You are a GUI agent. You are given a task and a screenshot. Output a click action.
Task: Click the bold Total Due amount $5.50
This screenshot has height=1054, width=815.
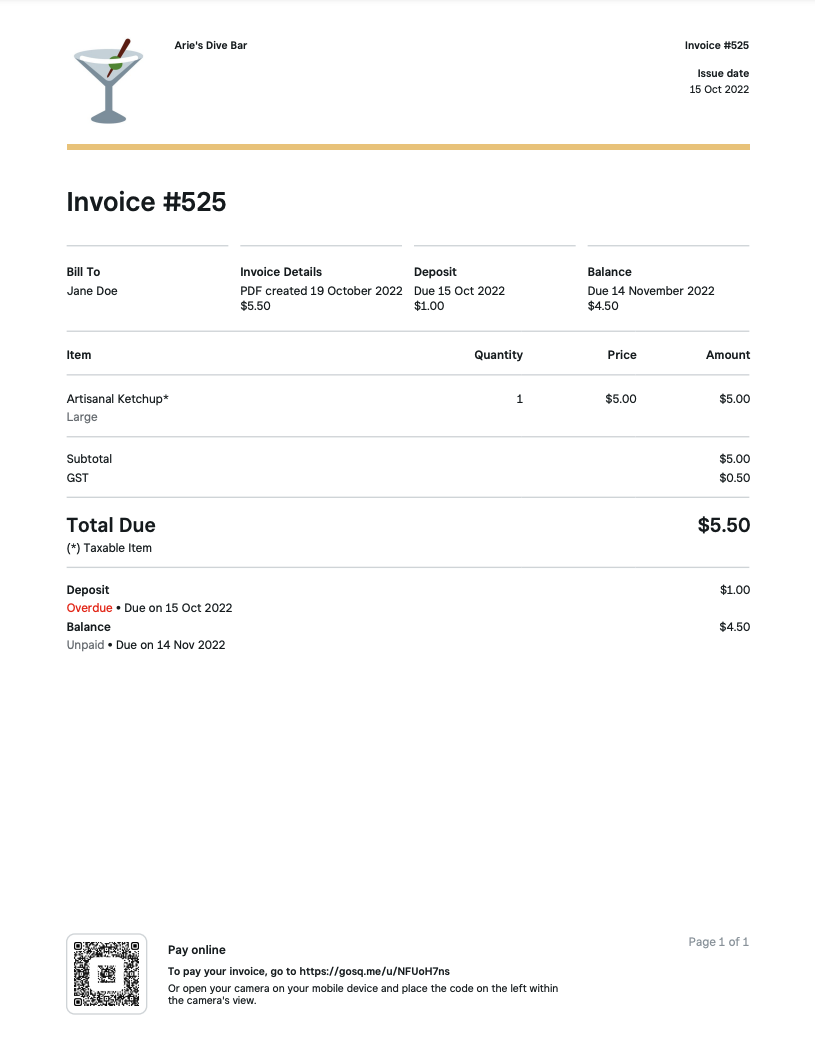[x=723, y=525]
